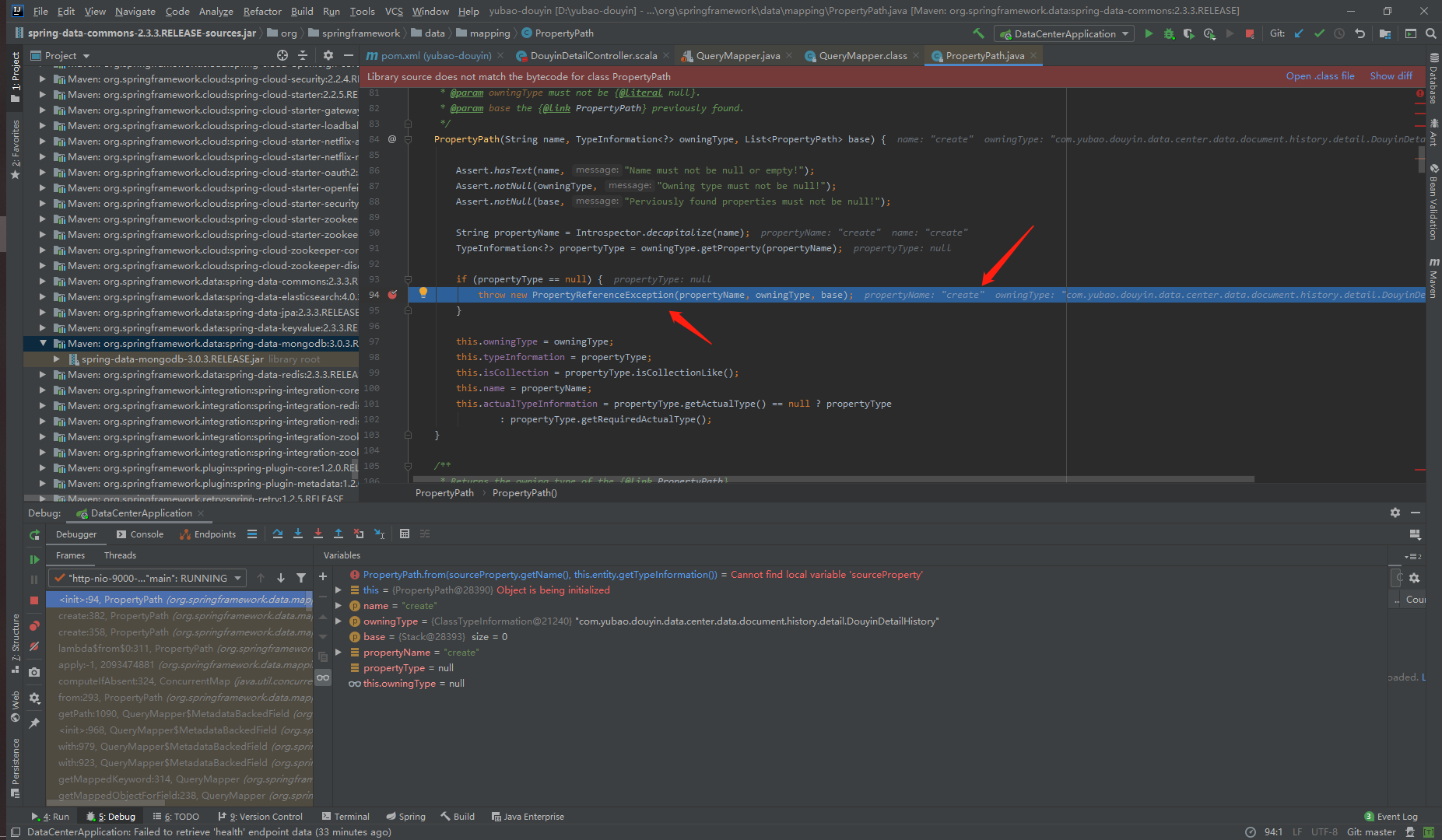Click the thread dump camera icon

pyautogui.click(x=34, y=672)
